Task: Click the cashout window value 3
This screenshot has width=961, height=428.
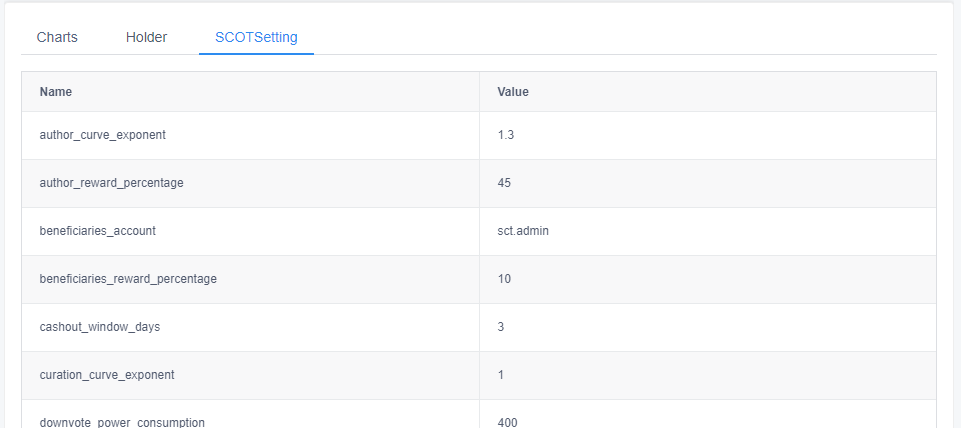Action: 501,327
